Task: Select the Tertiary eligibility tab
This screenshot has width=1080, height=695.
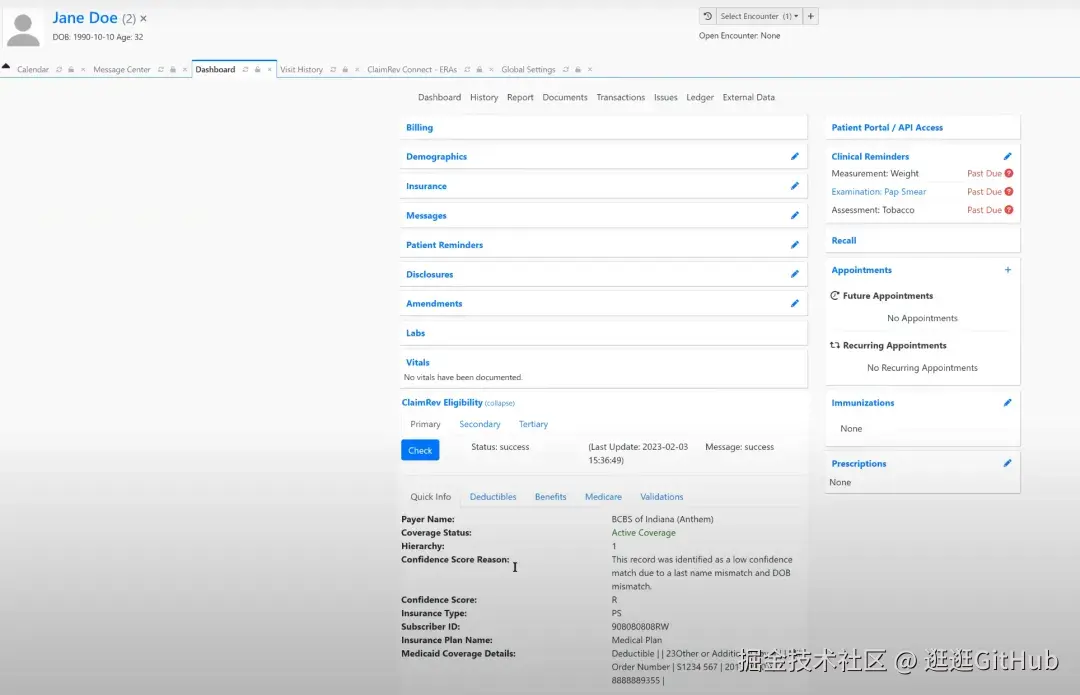Action: point(533,424)
